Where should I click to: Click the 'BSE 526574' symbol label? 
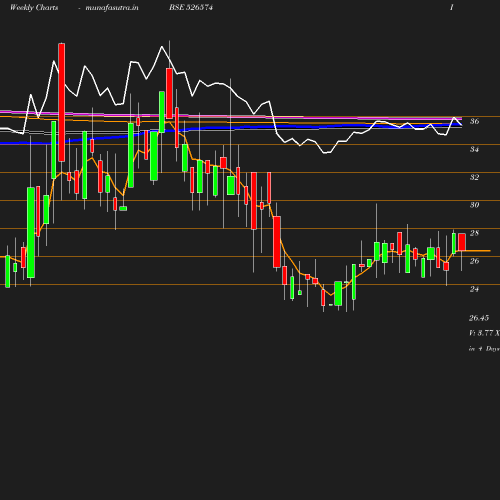pyautogui.click(x=191, y=7)
